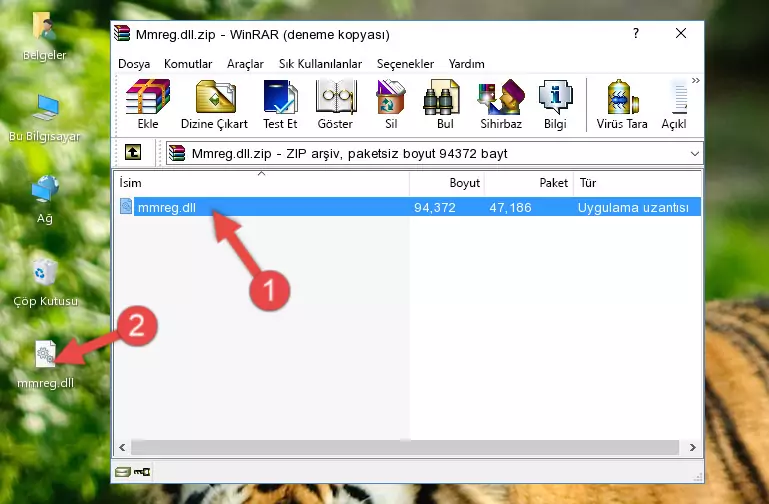Sort by Boyut column header
769x504 pixels.
tap(447, 182)
